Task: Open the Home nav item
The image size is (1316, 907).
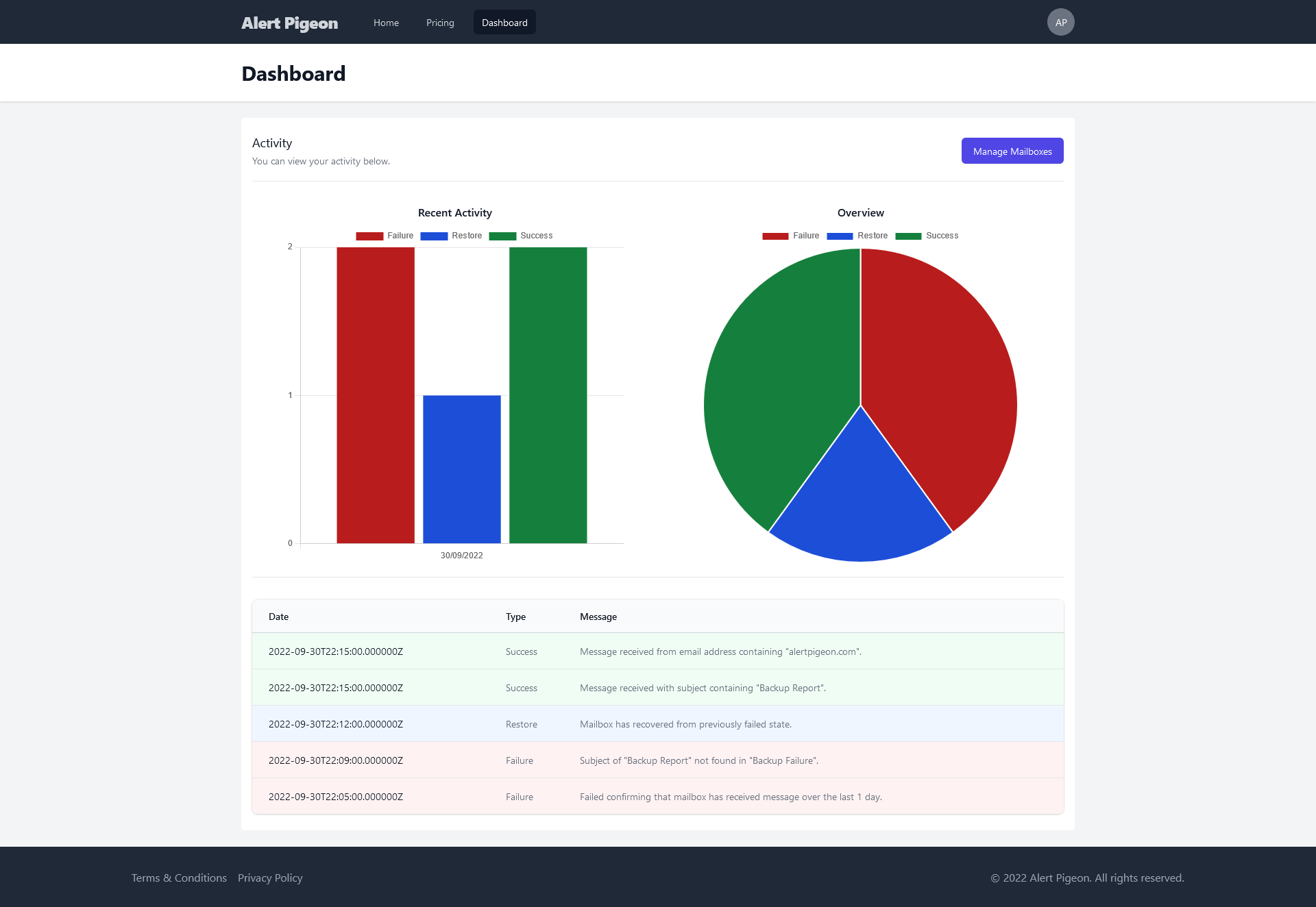Action: coord(386,23)
